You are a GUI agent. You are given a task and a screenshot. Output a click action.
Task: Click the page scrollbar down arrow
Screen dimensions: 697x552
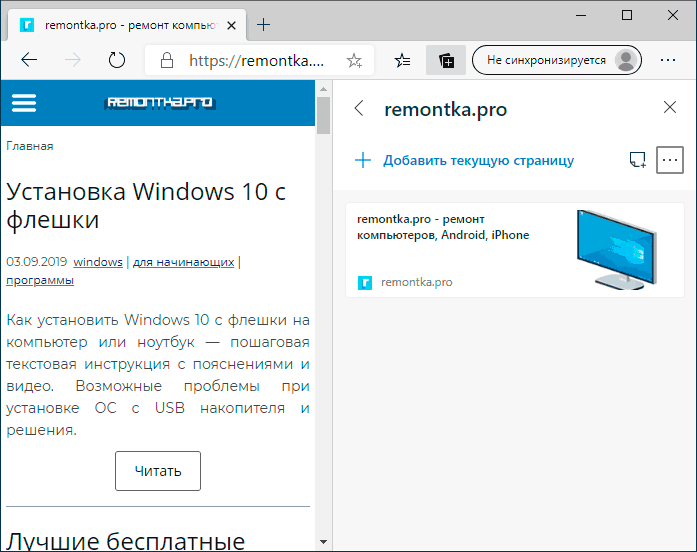click(324, 542)
